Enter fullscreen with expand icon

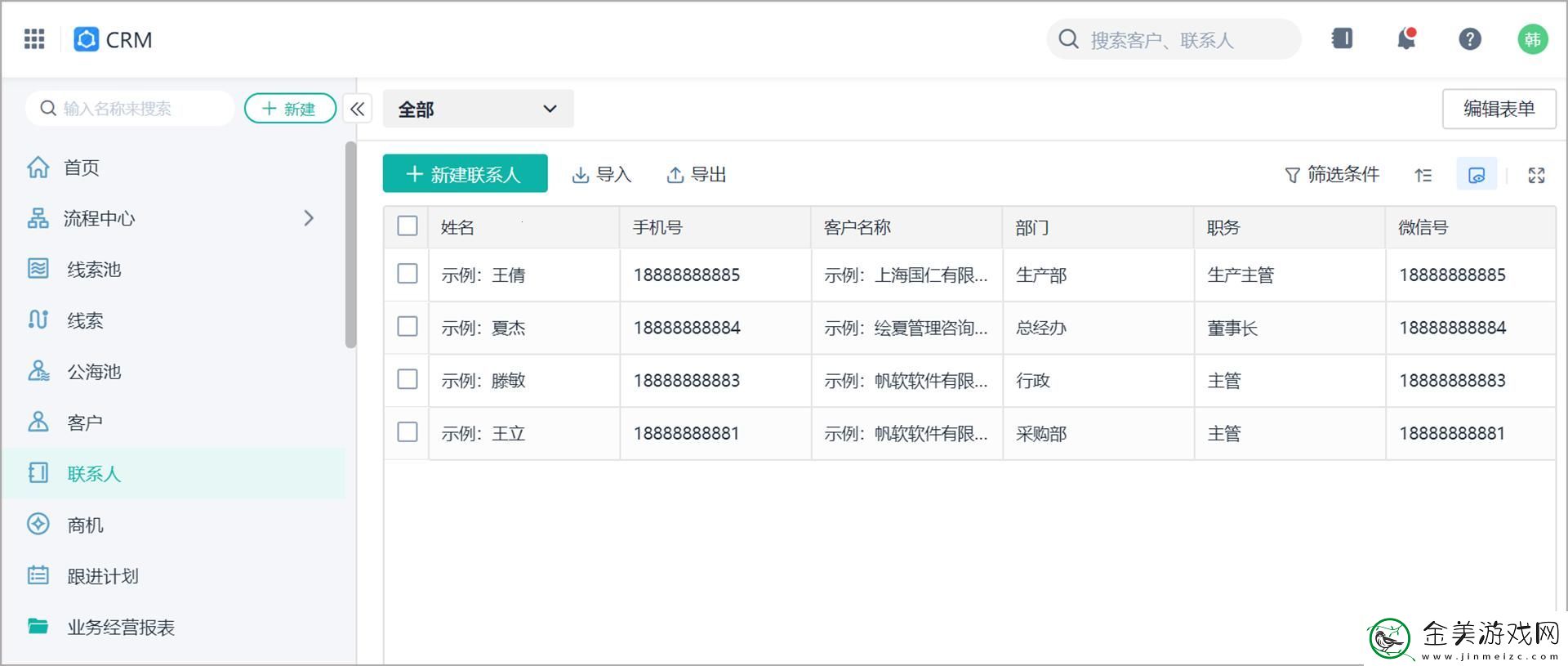[1536, 175]
